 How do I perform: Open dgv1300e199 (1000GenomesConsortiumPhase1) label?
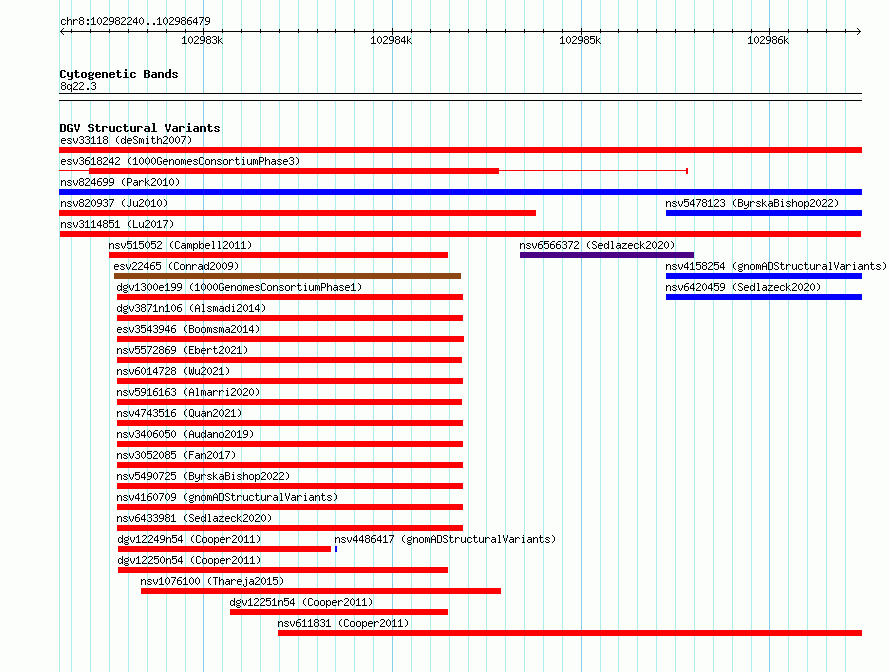[x=239, y=287]
